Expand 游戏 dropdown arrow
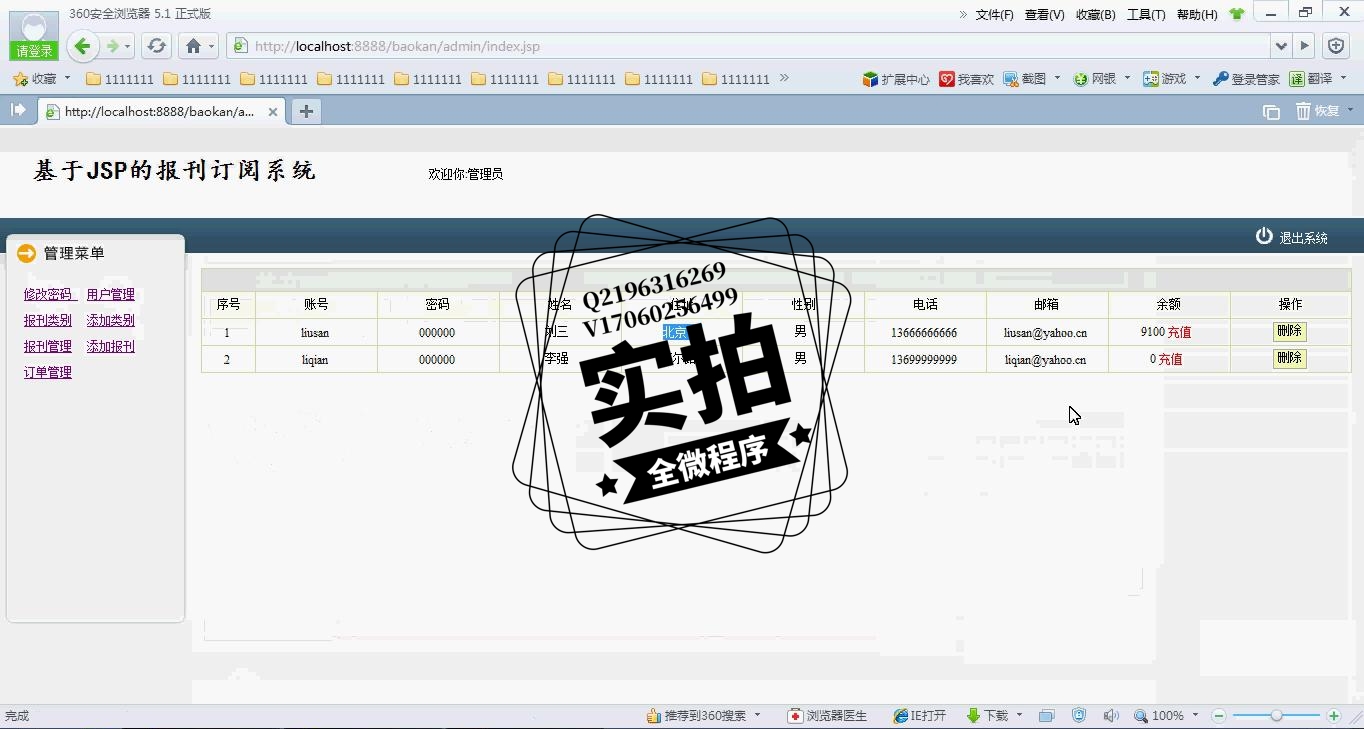Viewport: 1364px width, 729px height. (x=1197, y=78)
